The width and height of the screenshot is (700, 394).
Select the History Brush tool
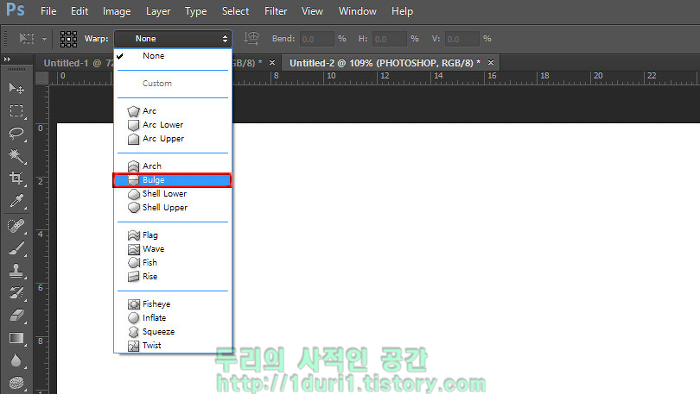click(x=16, y=293)
